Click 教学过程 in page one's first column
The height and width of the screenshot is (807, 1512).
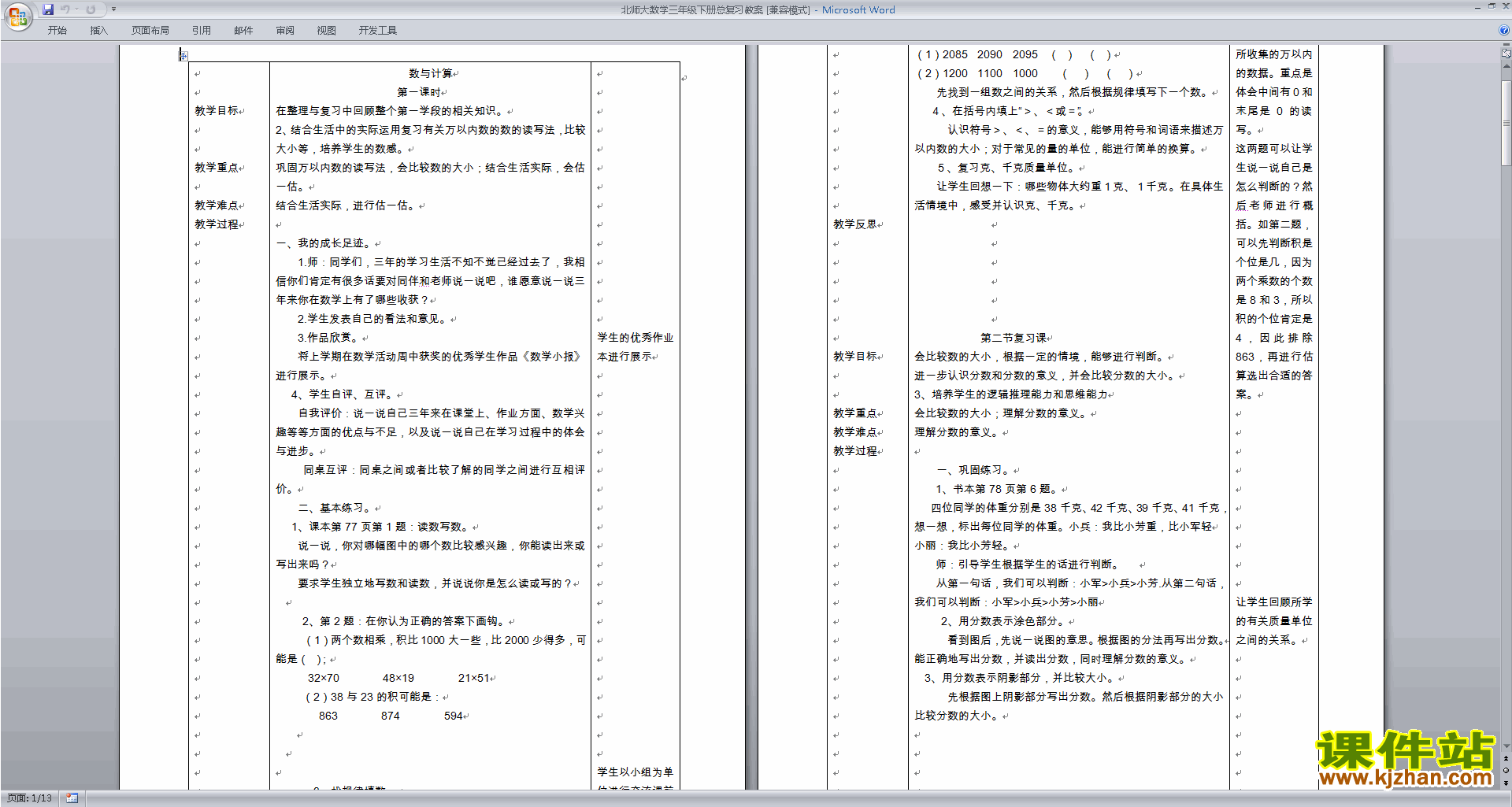click(x=217, y=224)
